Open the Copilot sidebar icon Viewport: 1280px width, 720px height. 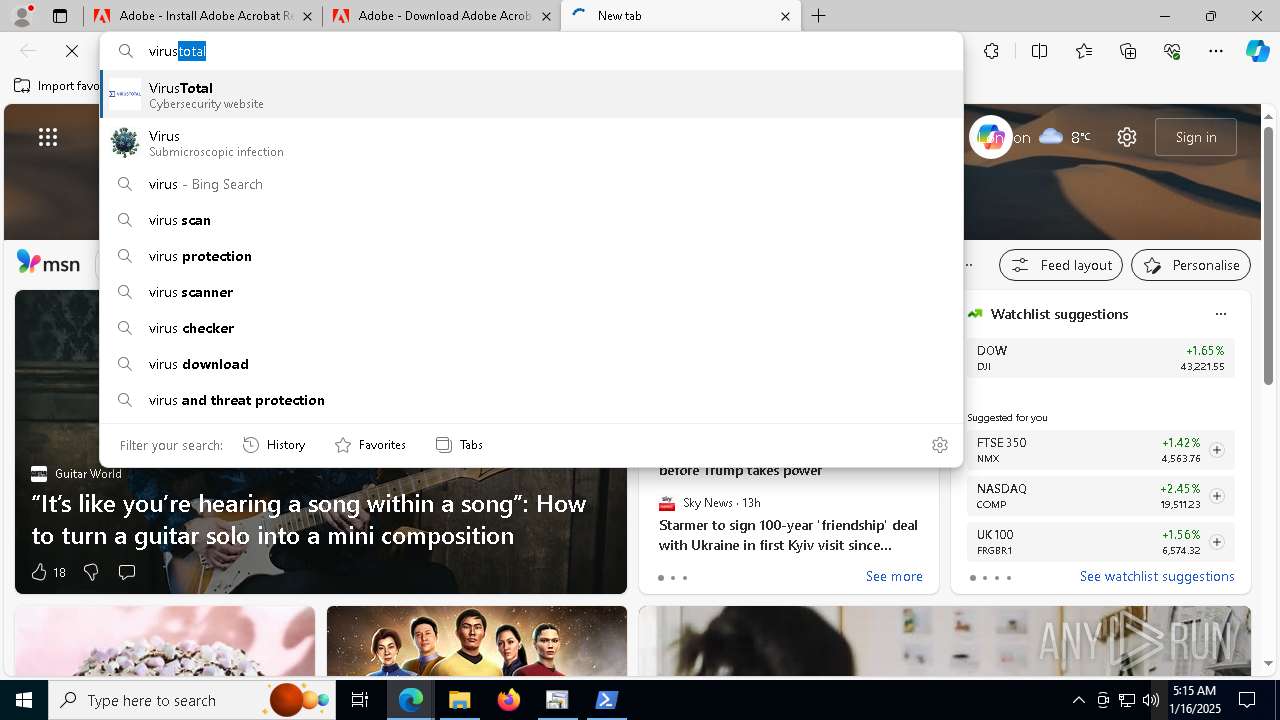(1257, 51)
